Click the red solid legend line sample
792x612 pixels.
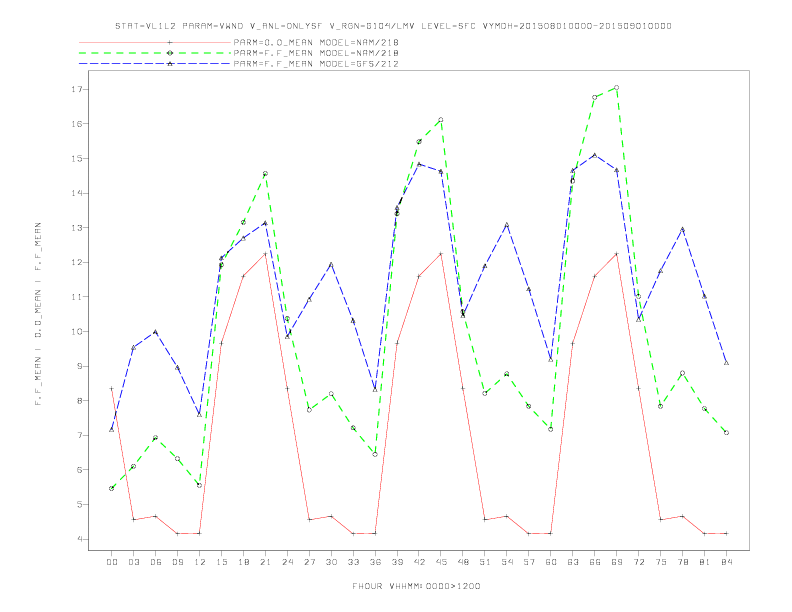(x=155, y=42)
